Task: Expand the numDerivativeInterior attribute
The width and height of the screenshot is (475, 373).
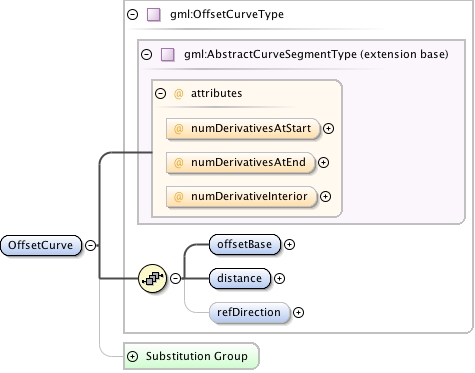Action: tap(325, 197)
